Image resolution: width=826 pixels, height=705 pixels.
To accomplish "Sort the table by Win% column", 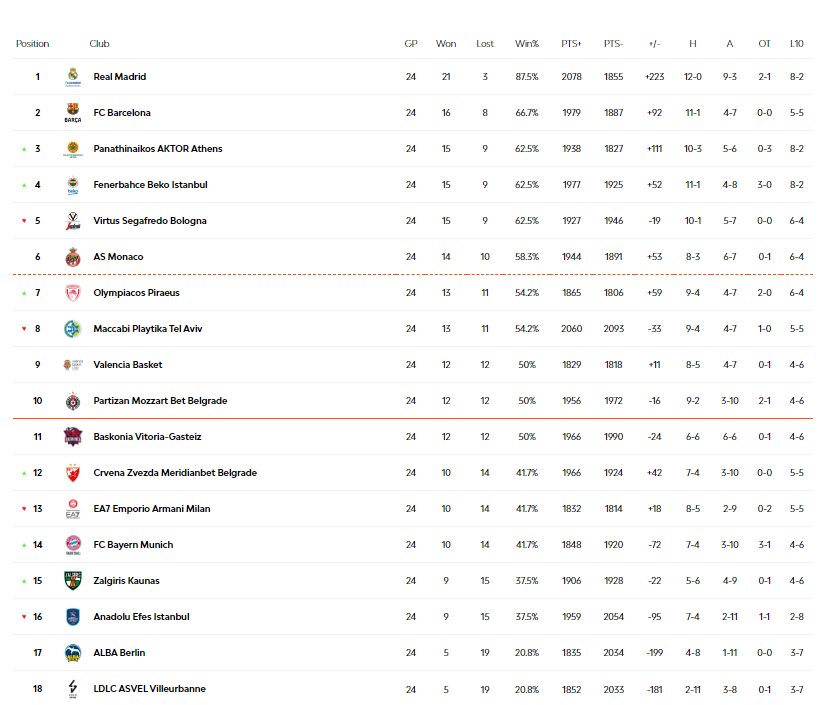I will point(527,44).
